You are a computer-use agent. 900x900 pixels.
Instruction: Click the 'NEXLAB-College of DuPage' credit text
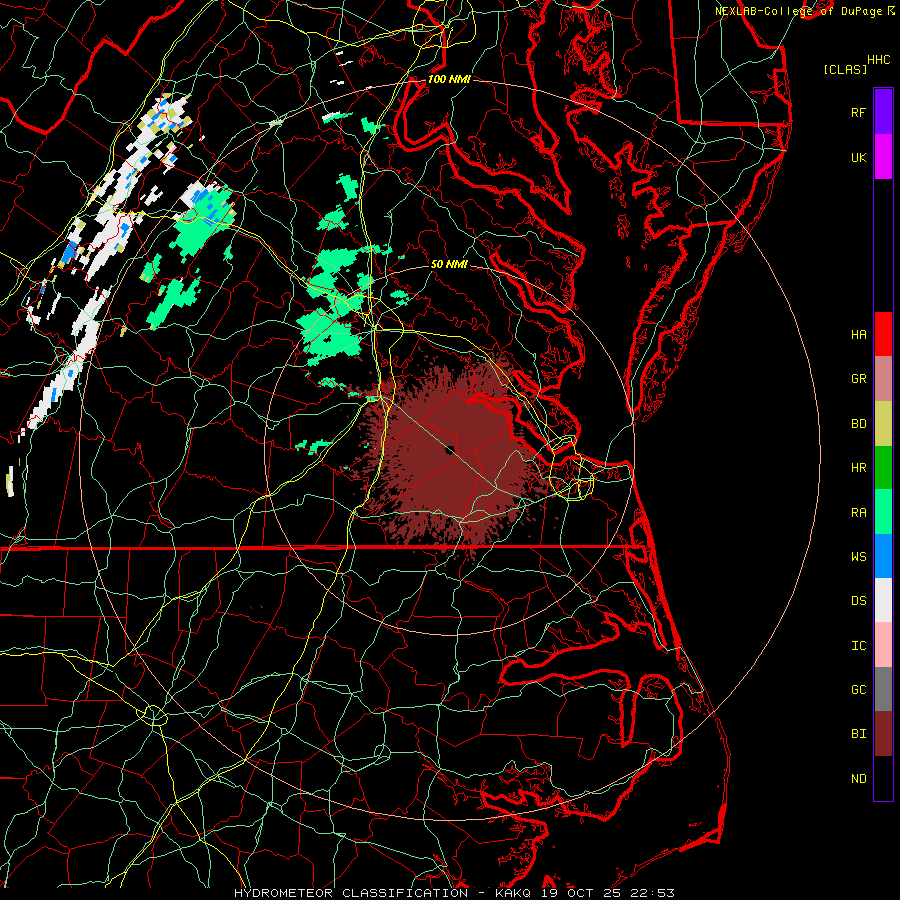[800, 11]
